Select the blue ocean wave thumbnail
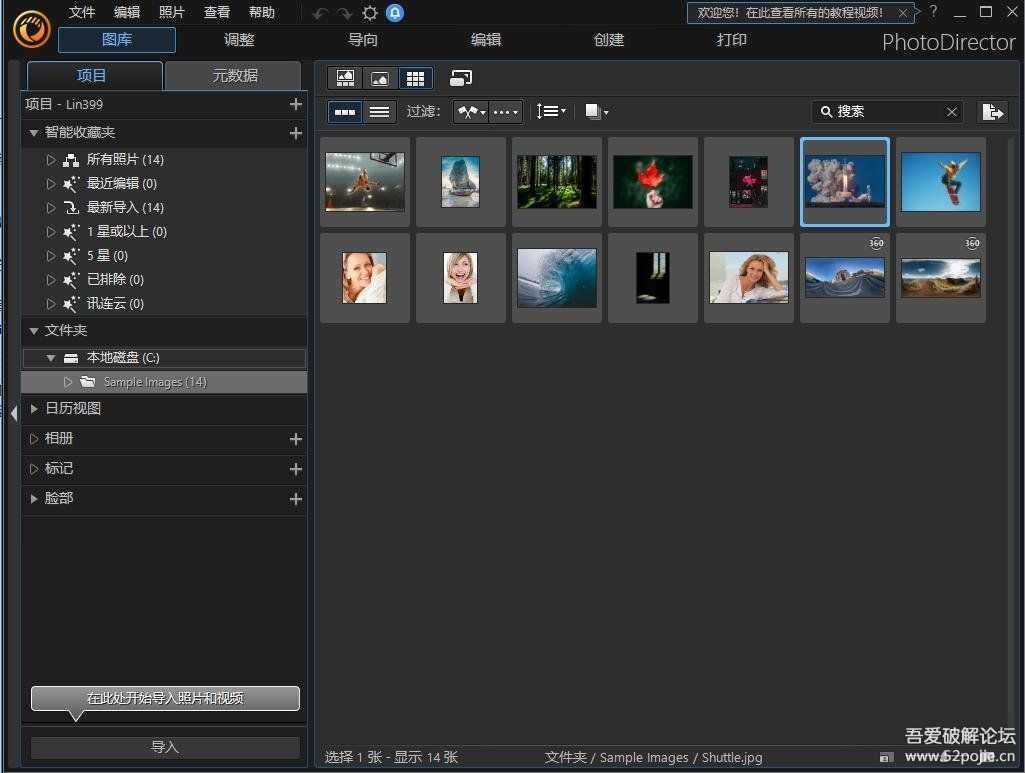 point(556,278)
